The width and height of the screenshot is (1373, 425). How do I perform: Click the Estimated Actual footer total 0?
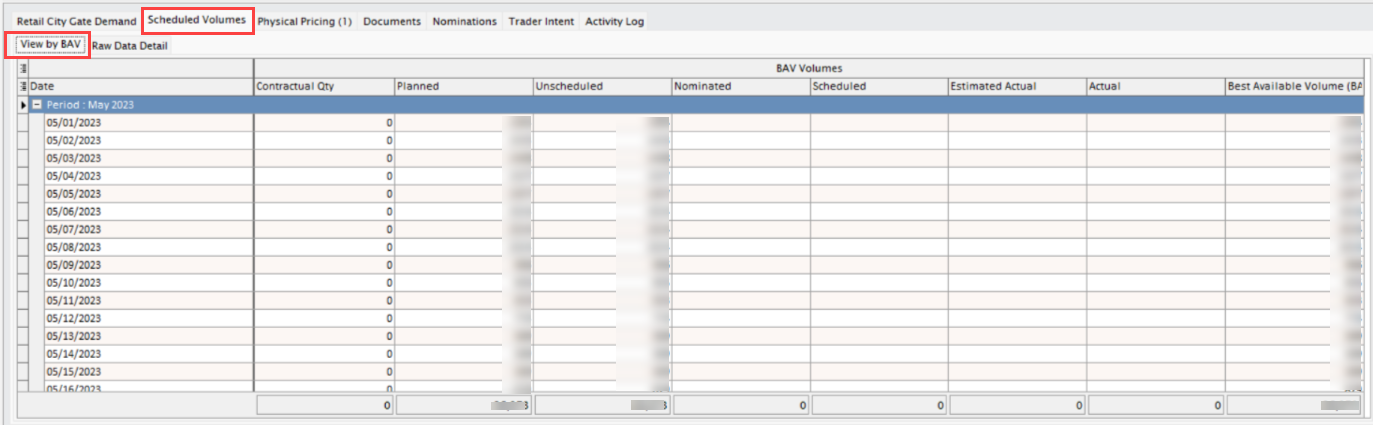(1018, 406)
